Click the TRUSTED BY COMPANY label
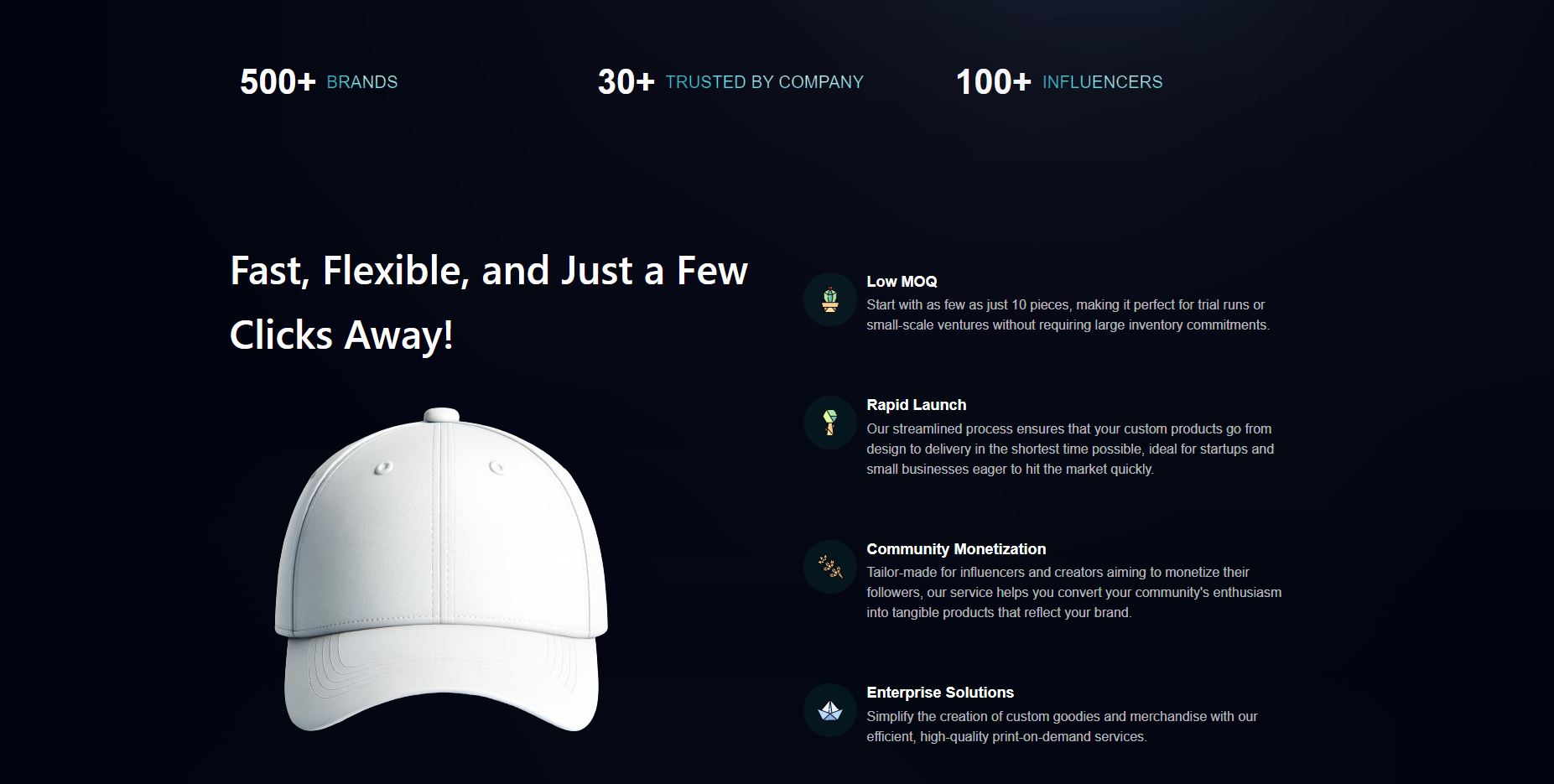Image resolution: width=1554 pixels, height=784 pixels. pos(764,82)
